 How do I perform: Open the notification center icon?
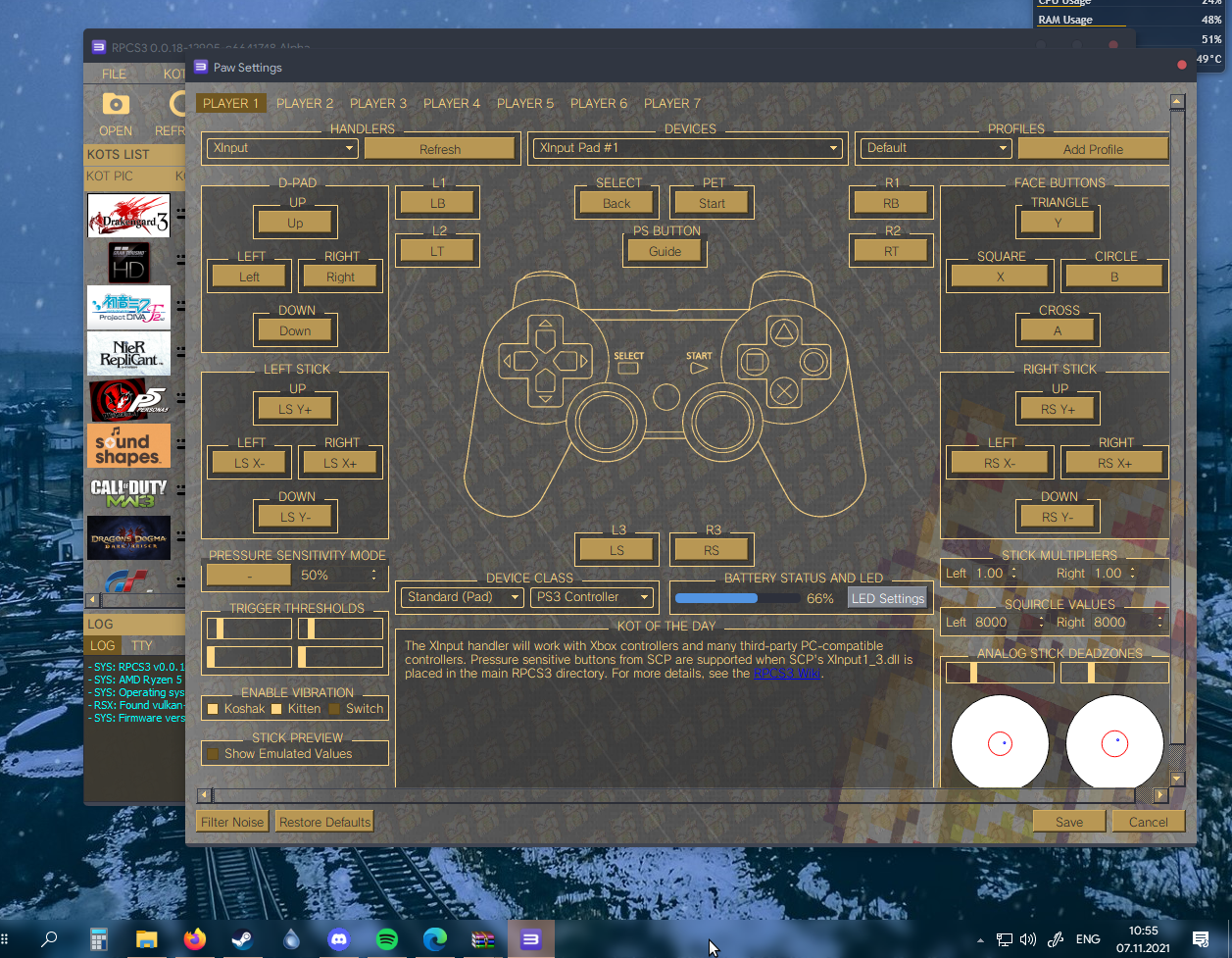pos(1201,939)
